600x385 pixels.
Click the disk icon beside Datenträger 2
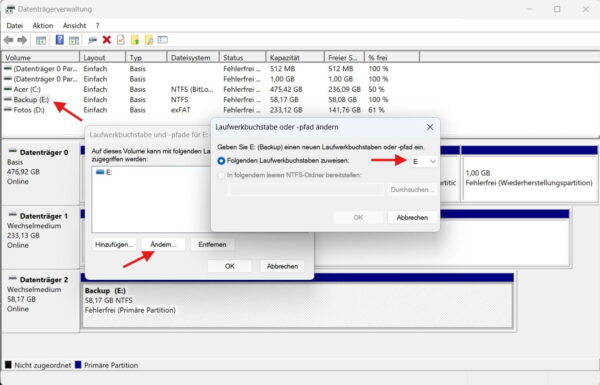[x=13, y=279]
